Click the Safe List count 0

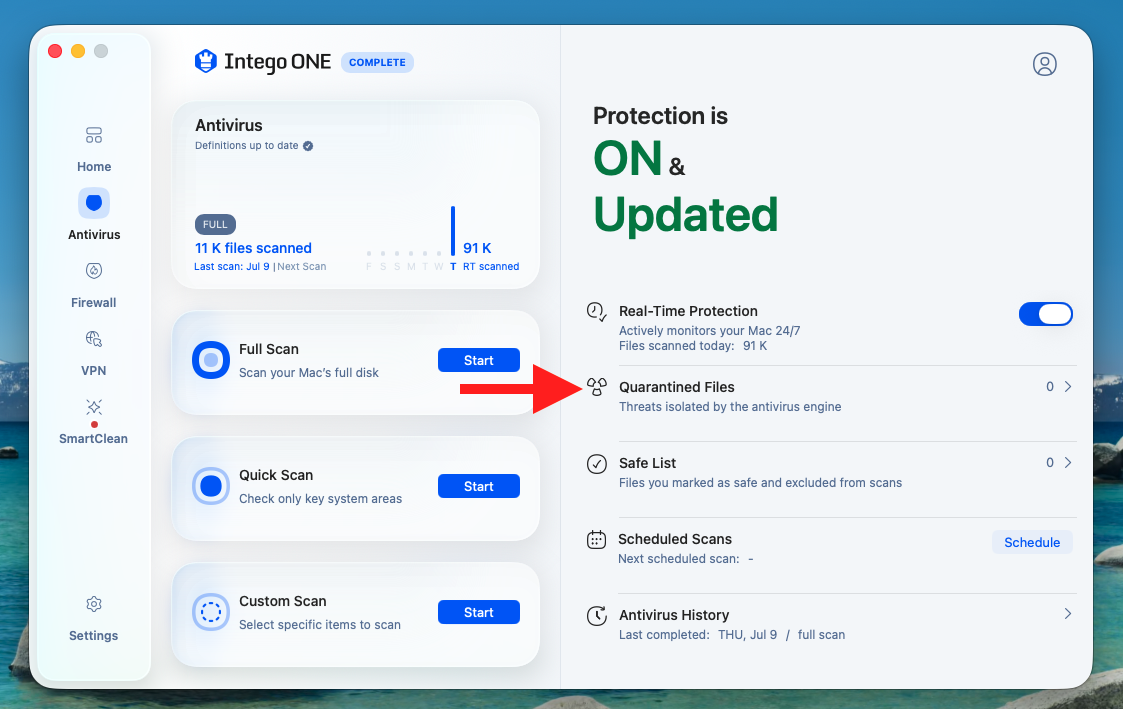(1050, 463)
